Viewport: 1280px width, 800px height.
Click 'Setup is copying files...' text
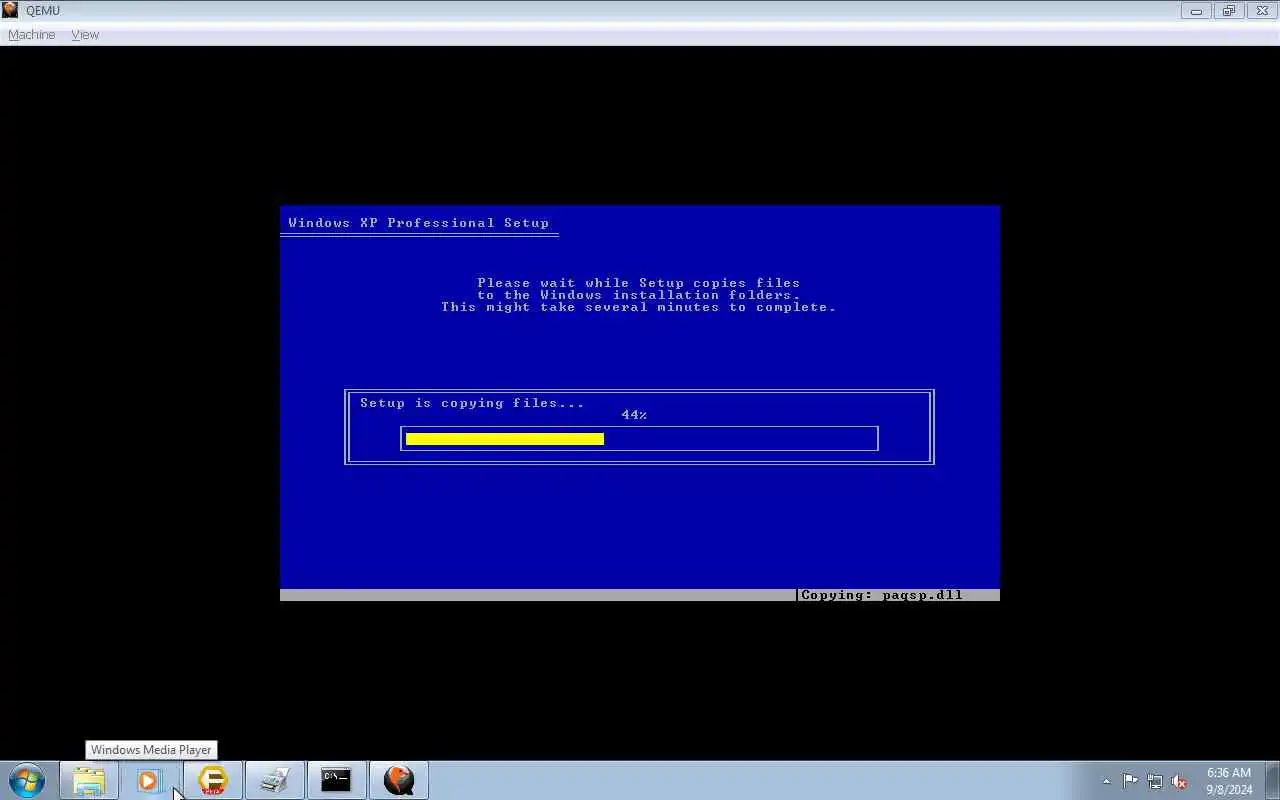(472, 403)
